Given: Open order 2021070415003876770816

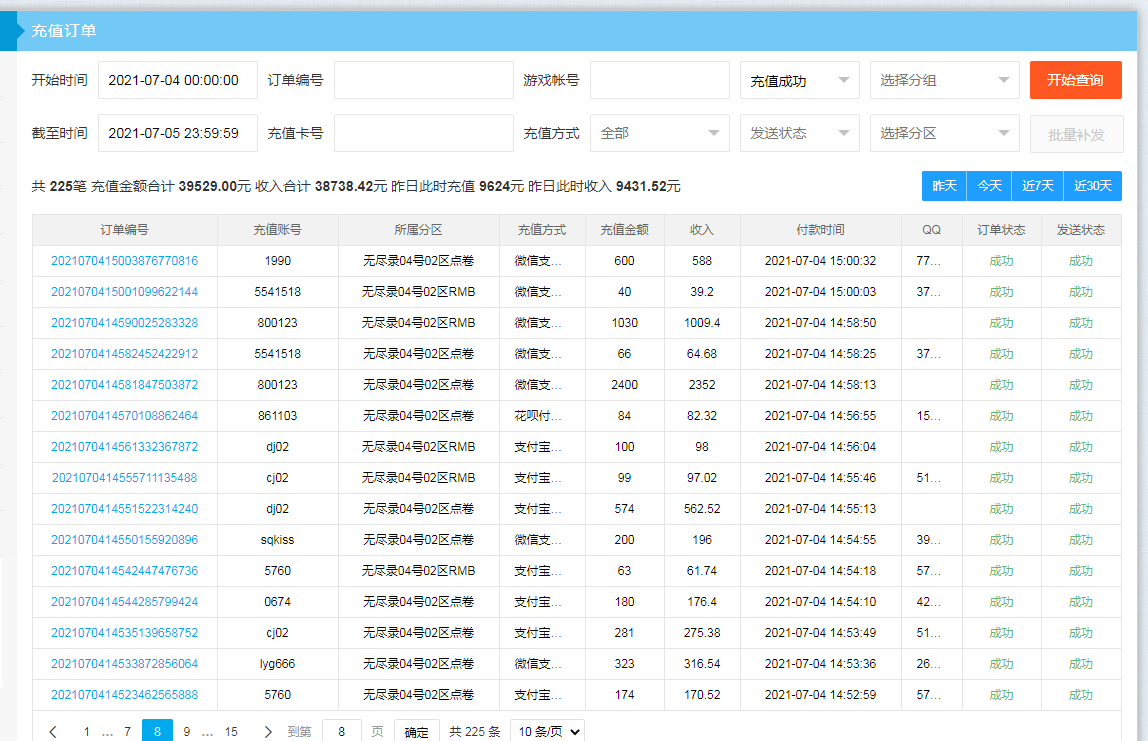Looking at the screenshot, I should click(124, 261).
